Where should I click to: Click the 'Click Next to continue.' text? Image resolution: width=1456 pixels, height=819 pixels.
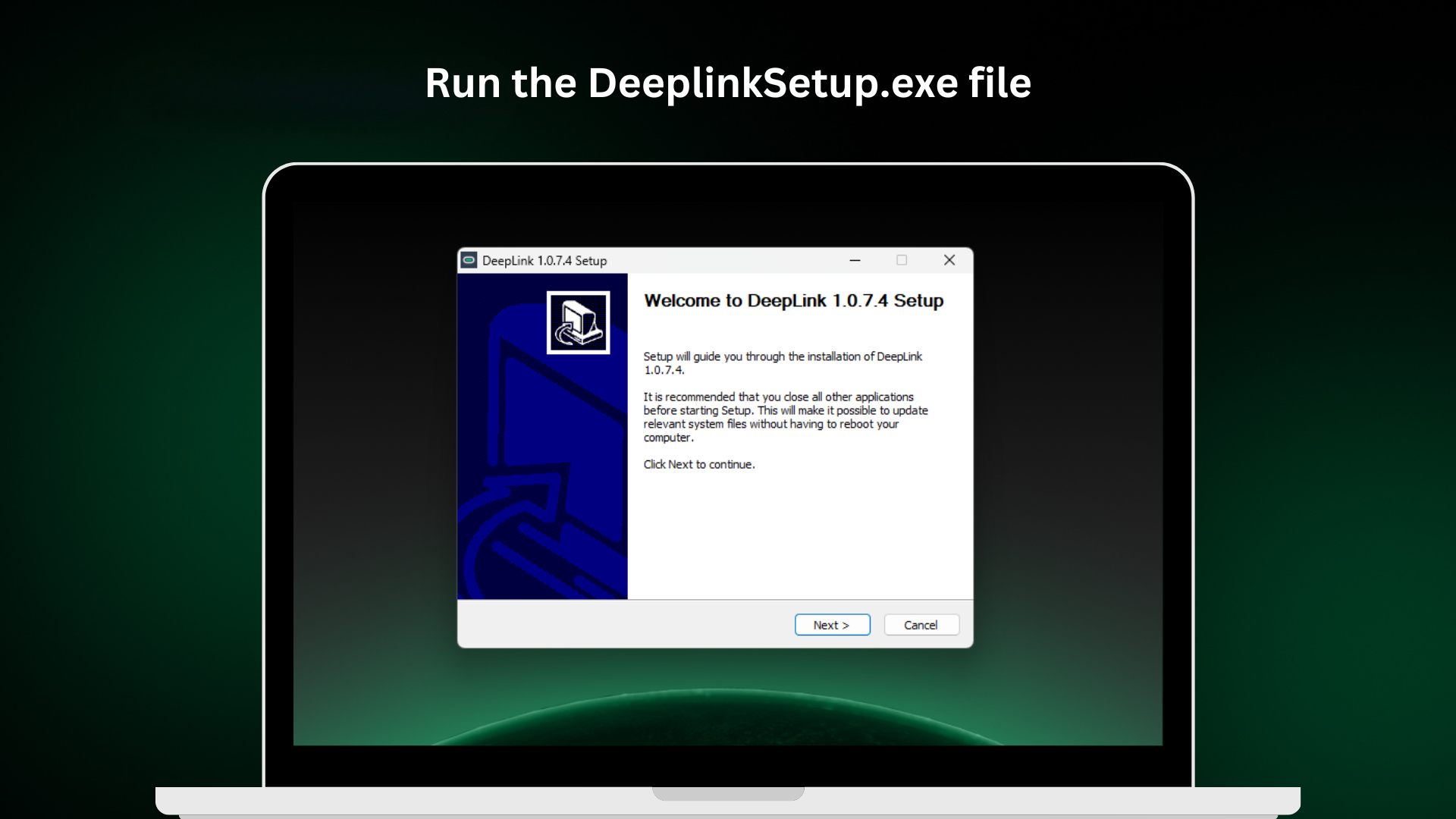699,464
